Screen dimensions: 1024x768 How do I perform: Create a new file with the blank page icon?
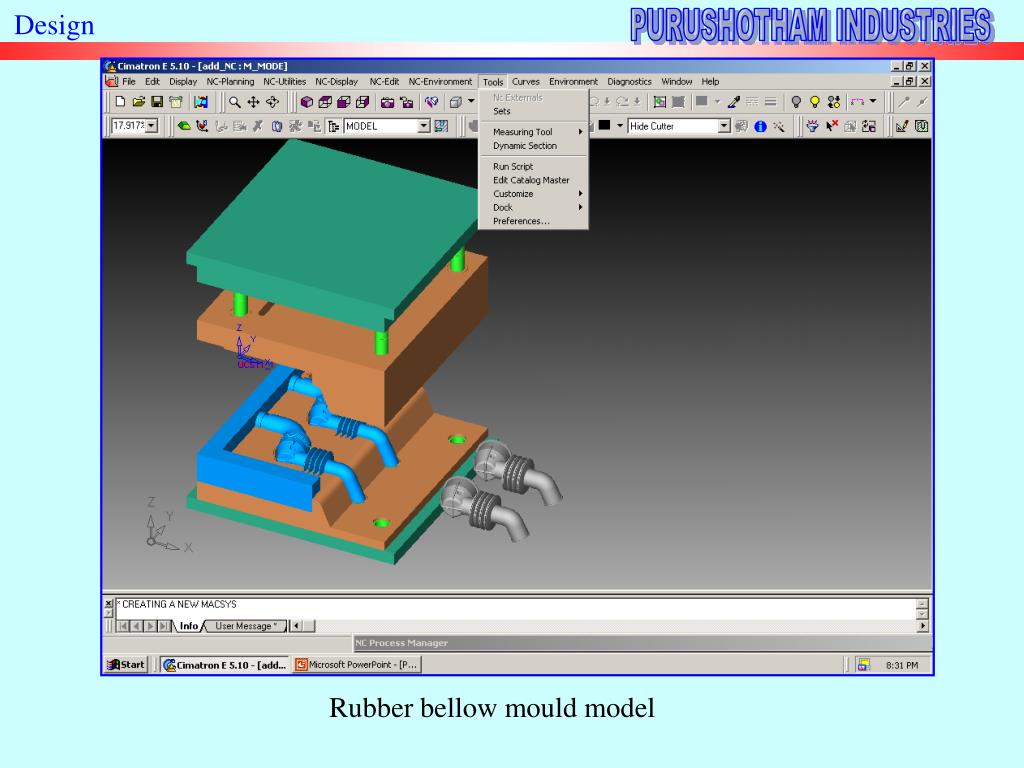pyautogui.click(x=120, y=102)
